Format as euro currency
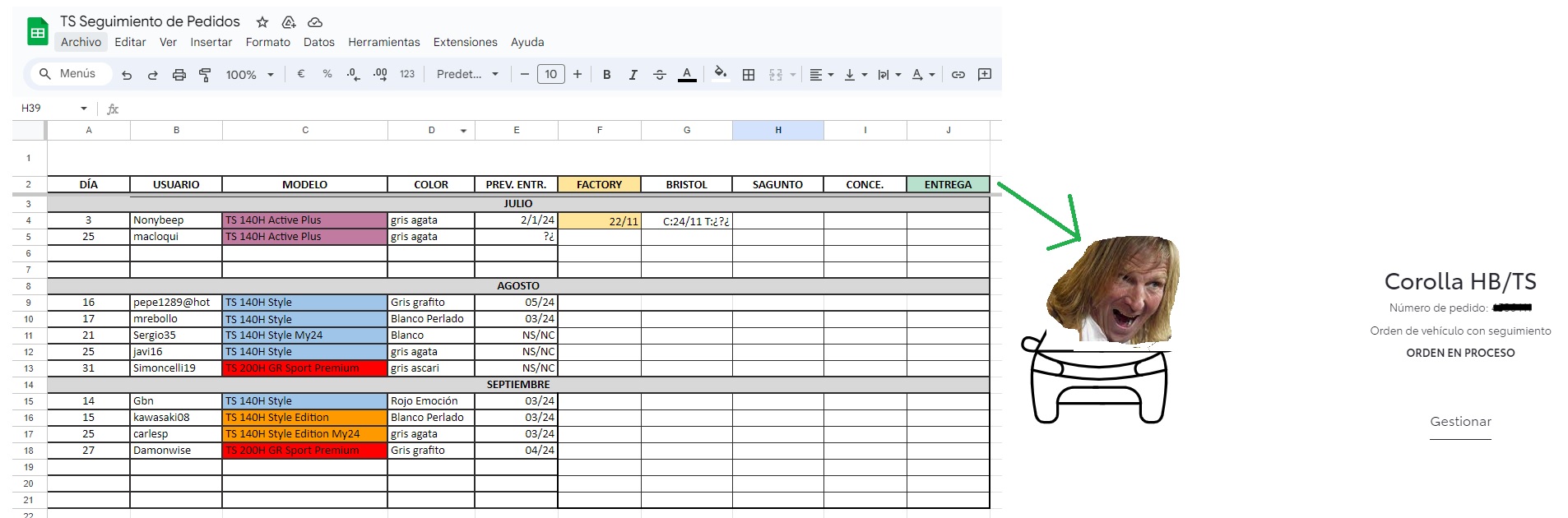The width and height of the screenshot is (1568, 518). [x=301, y=74]
